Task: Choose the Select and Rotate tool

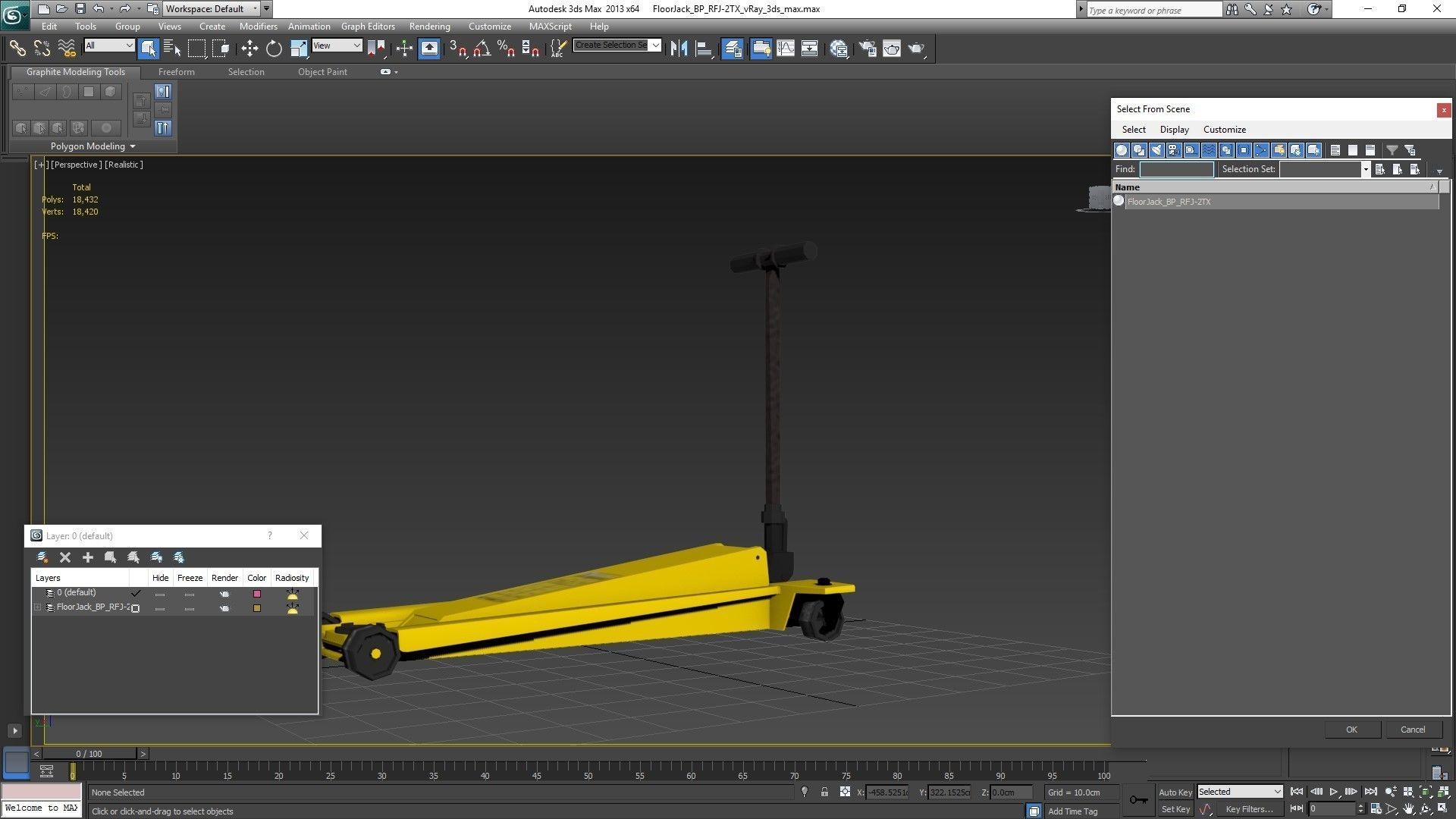Action: click(274, 49)
